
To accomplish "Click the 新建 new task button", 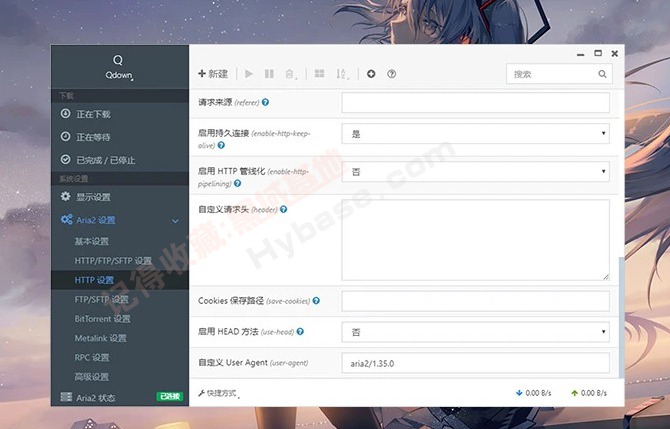I will 213,74.
